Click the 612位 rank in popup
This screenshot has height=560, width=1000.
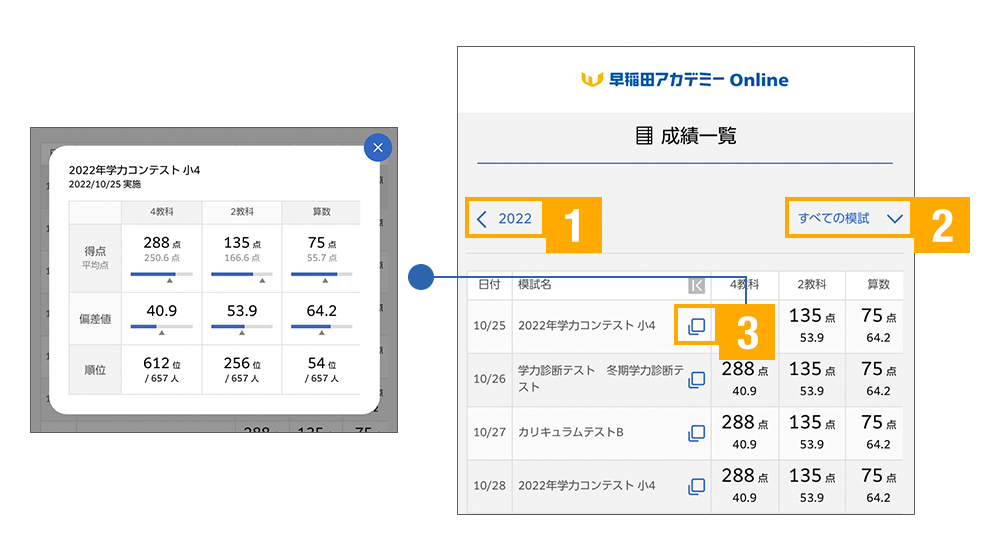click(161, 364)
